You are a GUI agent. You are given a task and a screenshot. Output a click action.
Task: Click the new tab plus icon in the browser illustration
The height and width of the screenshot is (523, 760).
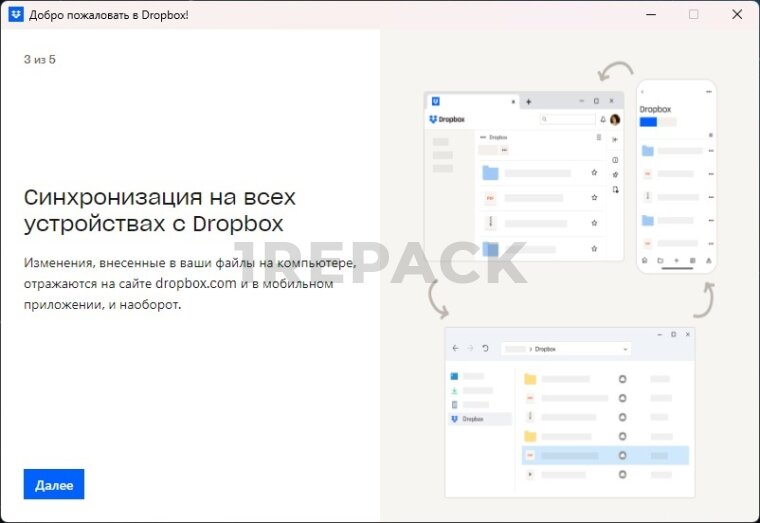tap(529, 101)
